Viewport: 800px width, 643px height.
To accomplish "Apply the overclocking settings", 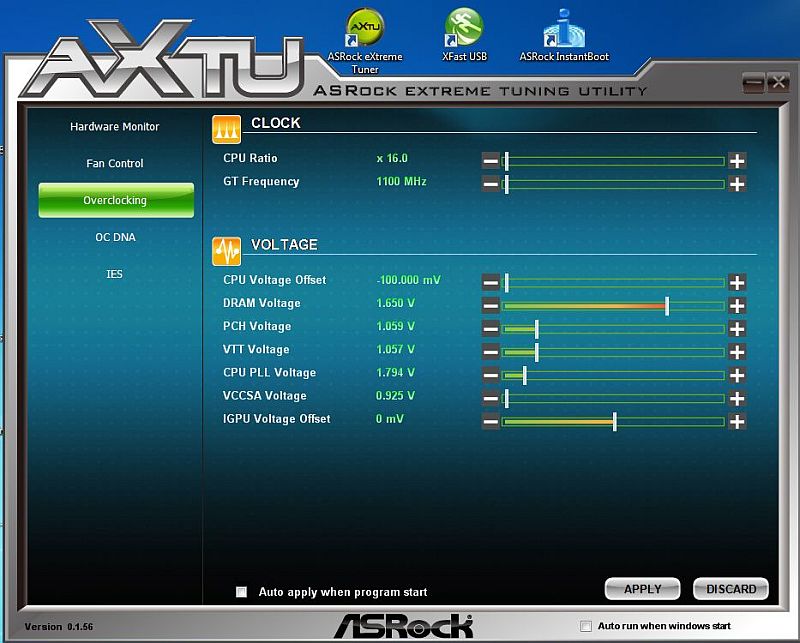I will tap(642, 589).
